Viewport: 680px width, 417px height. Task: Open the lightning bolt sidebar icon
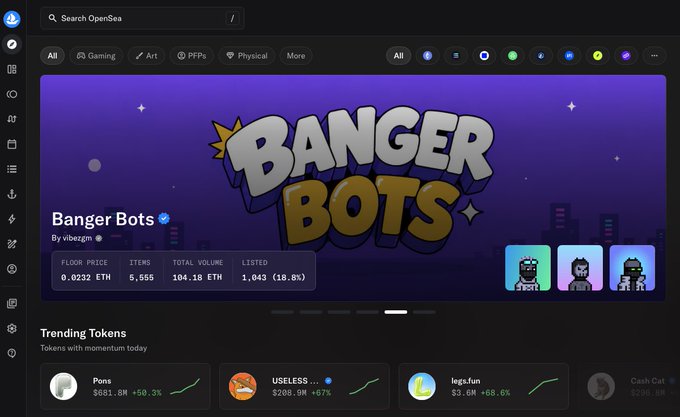tap(12, 219)
